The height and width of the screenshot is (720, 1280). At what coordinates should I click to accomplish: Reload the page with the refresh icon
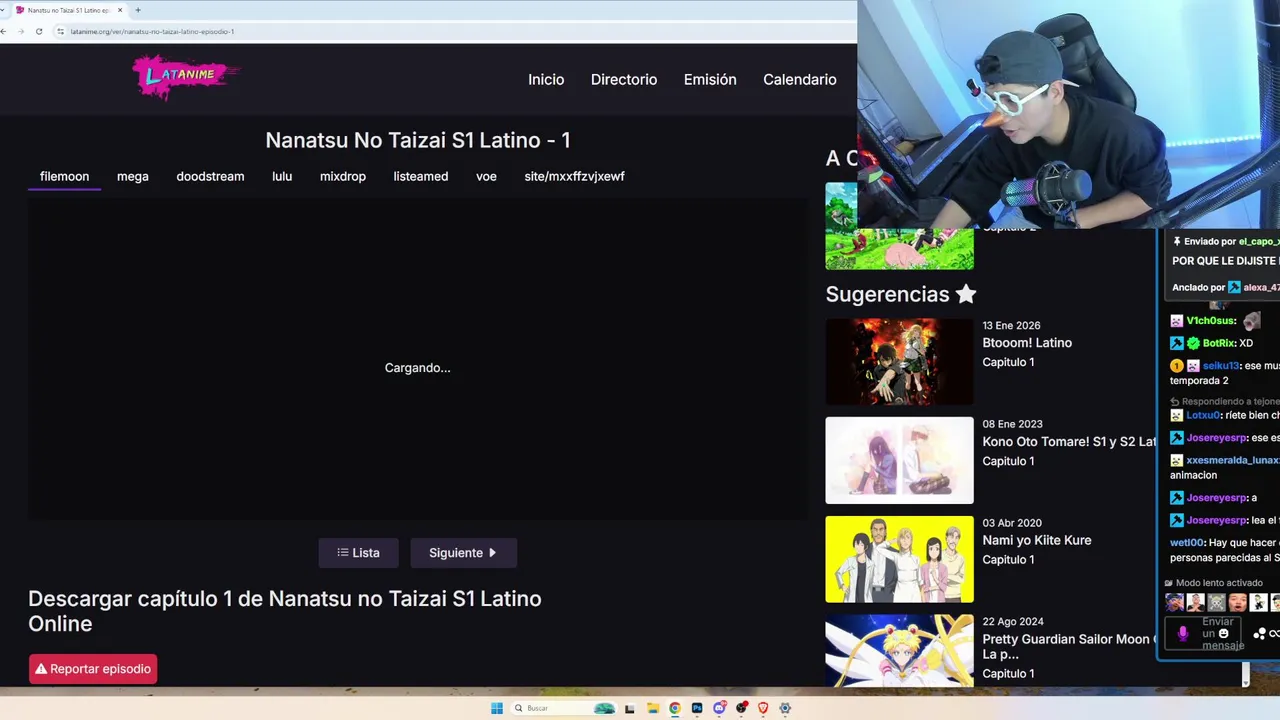click(x=39, y=32)
